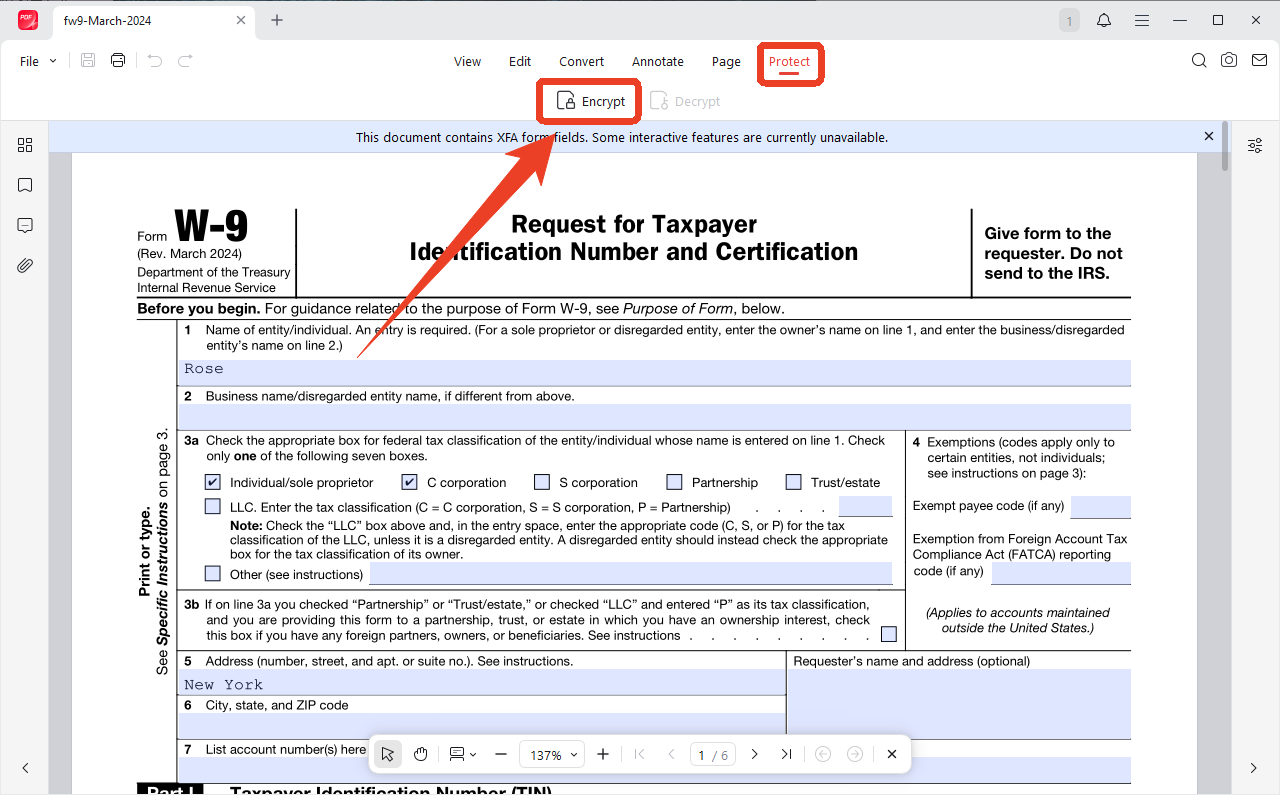Open the hamburger main menu
This screenshot has height=795, width=1280.
[x=1141, y=20]
